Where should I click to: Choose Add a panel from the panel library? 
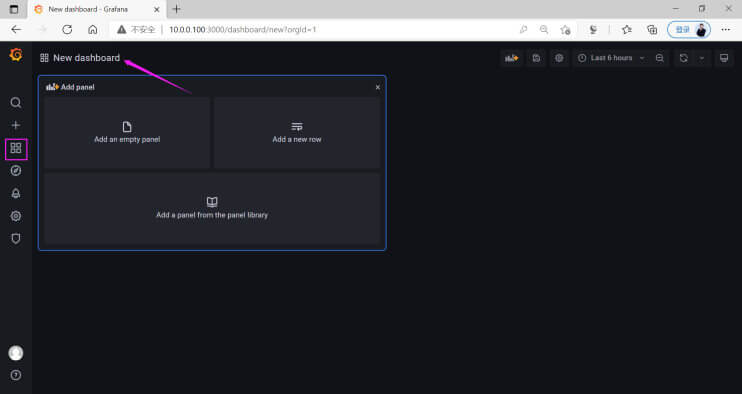click(212, 208)
